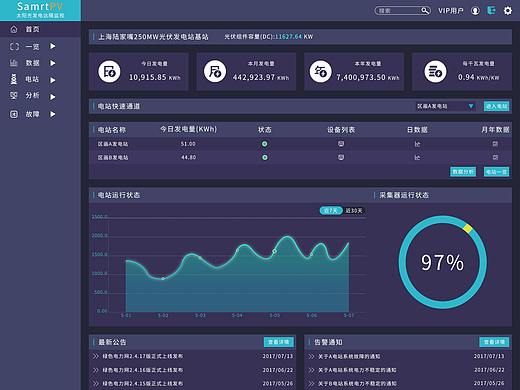This screenshot has width=520, height=390.
Task: Click the 今日发电量 daily generation icon
Action: [x=109, y=71]
